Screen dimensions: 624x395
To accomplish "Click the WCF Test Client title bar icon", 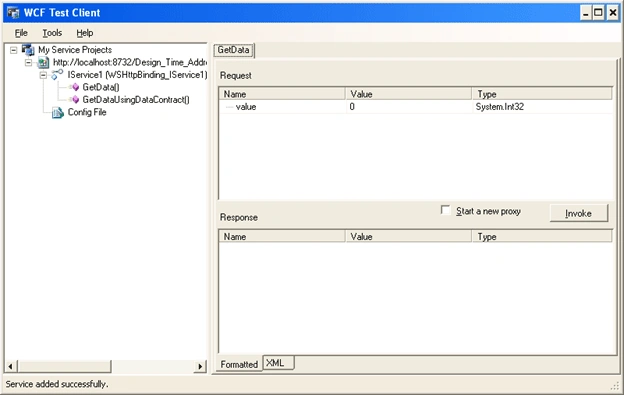I will (x=13, y=13).
